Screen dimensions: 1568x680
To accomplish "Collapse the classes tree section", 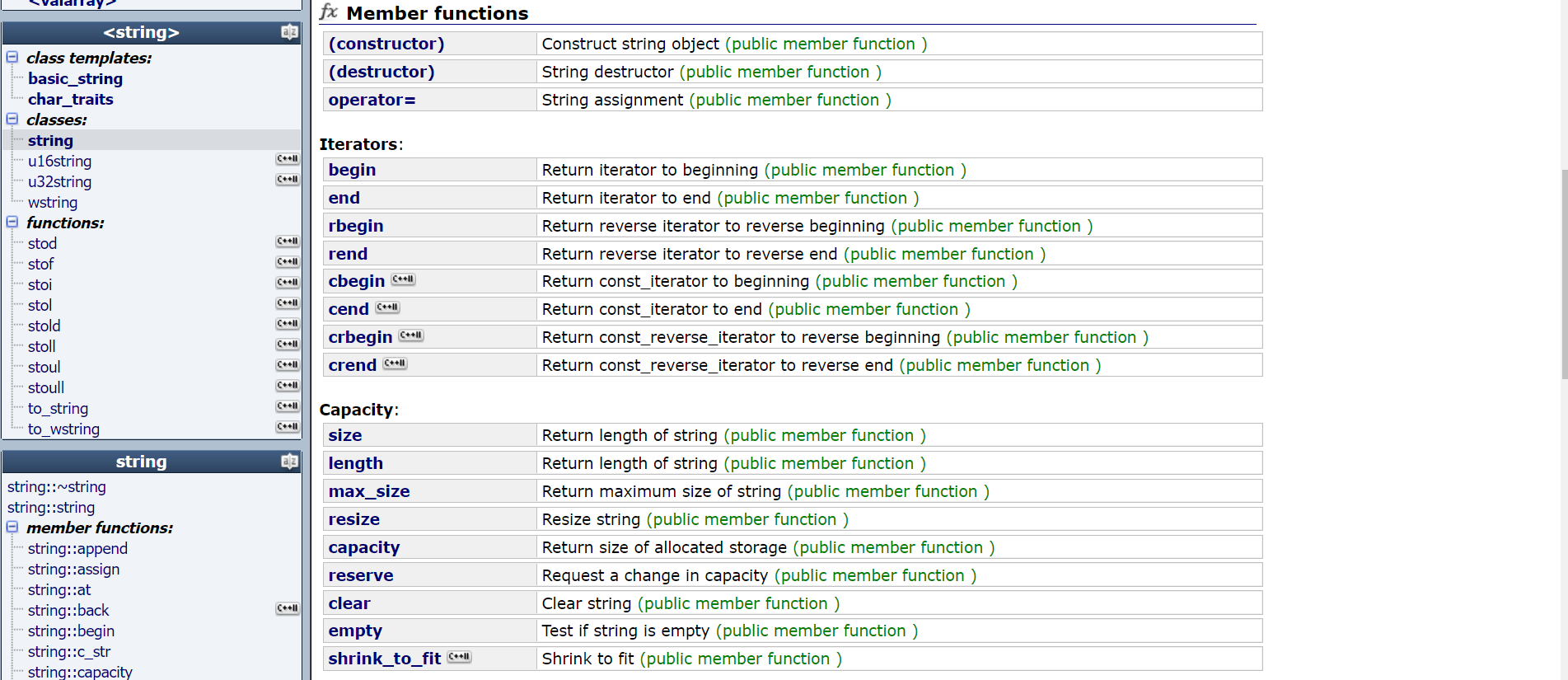I will (12, 119).
